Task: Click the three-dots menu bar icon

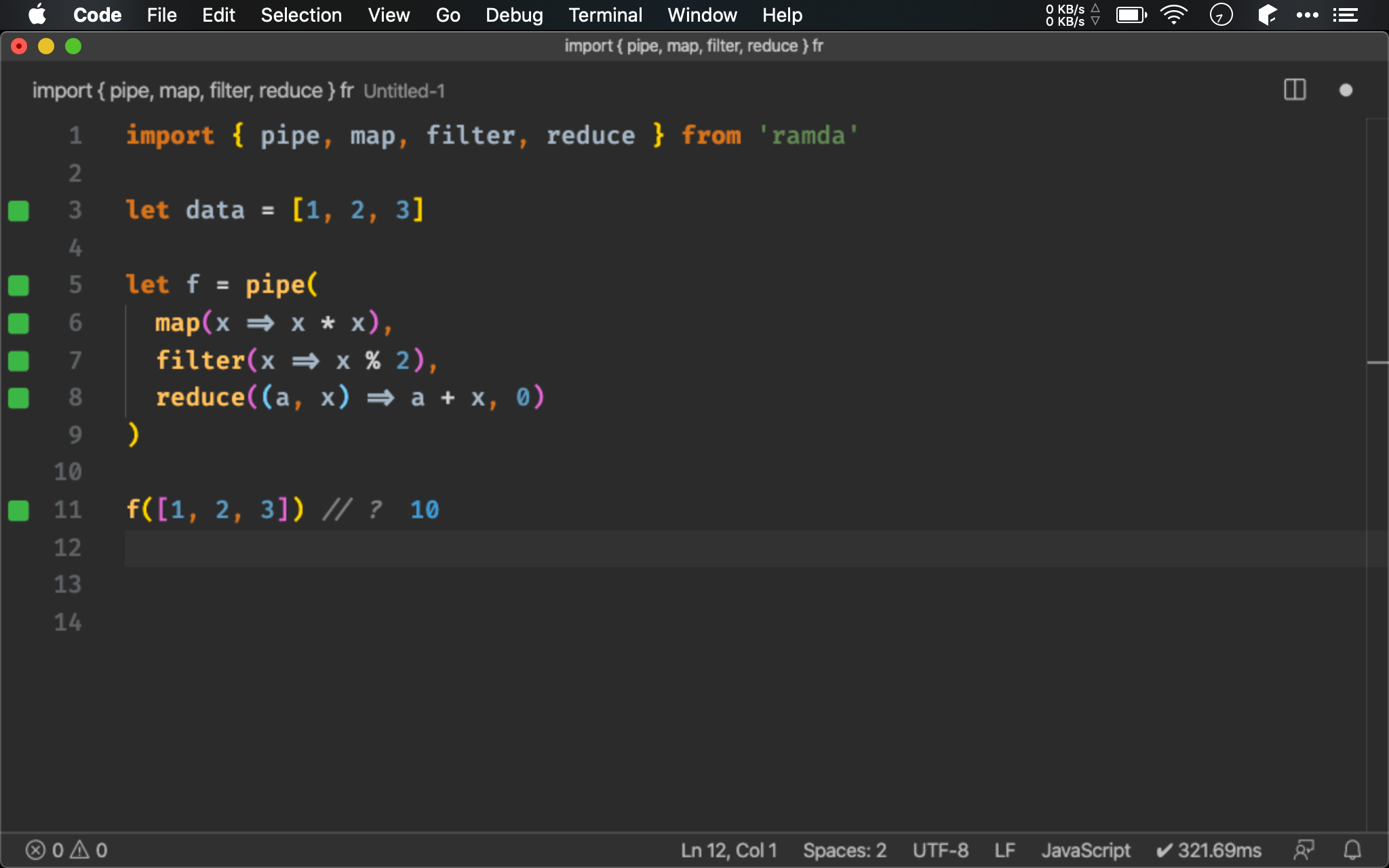Action: 1307,15
